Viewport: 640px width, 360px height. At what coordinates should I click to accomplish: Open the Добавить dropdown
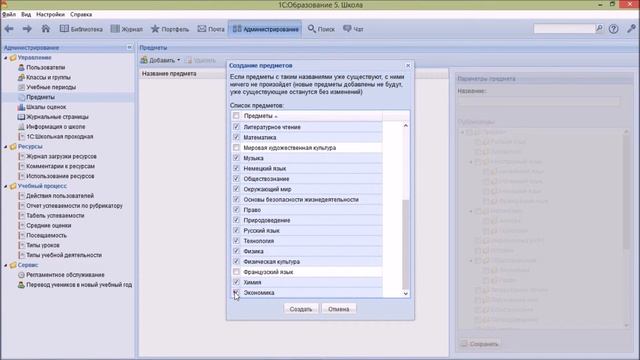(x=160, y=60)
